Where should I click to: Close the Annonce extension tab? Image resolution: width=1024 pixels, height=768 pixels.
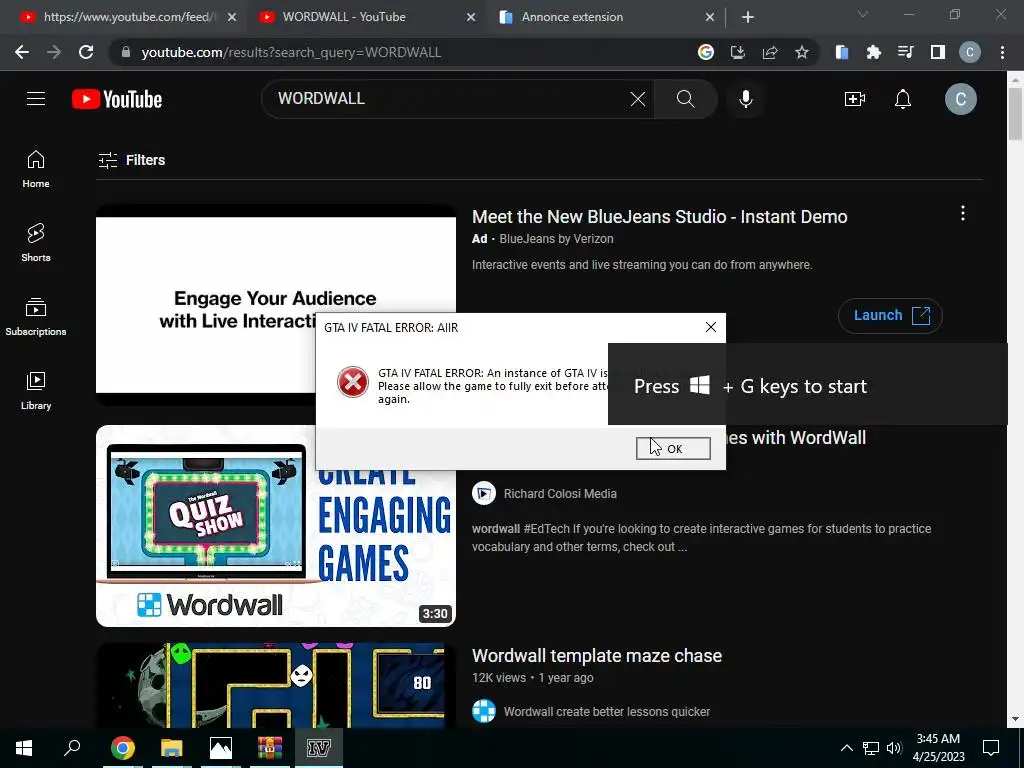(710, 17)
